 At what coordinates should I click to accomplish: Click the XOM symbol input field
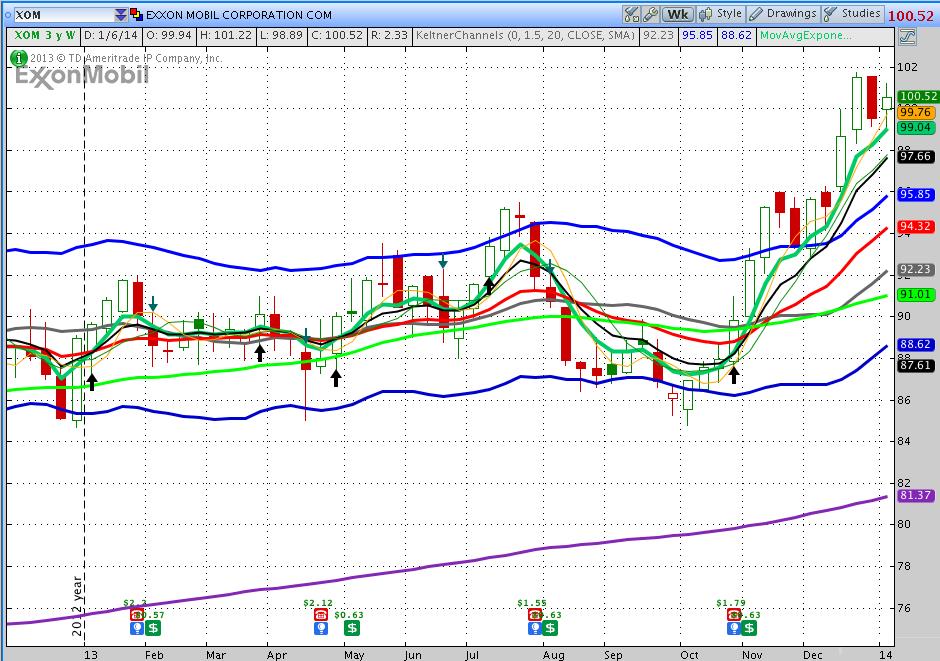(x=64, y=14)
